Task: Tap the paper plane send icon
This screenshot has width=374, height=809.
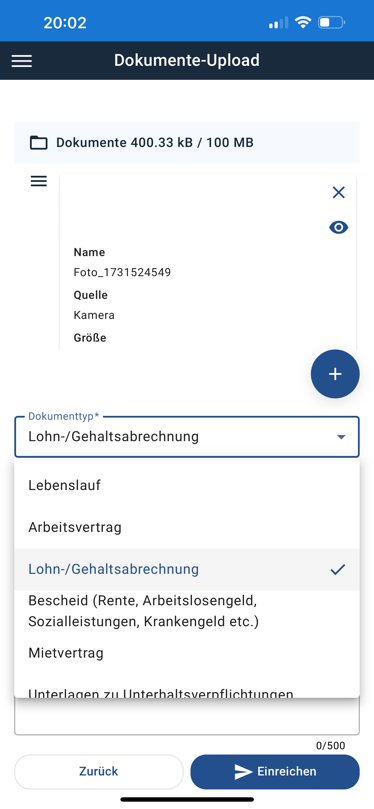Action: [x=242, y=771]
